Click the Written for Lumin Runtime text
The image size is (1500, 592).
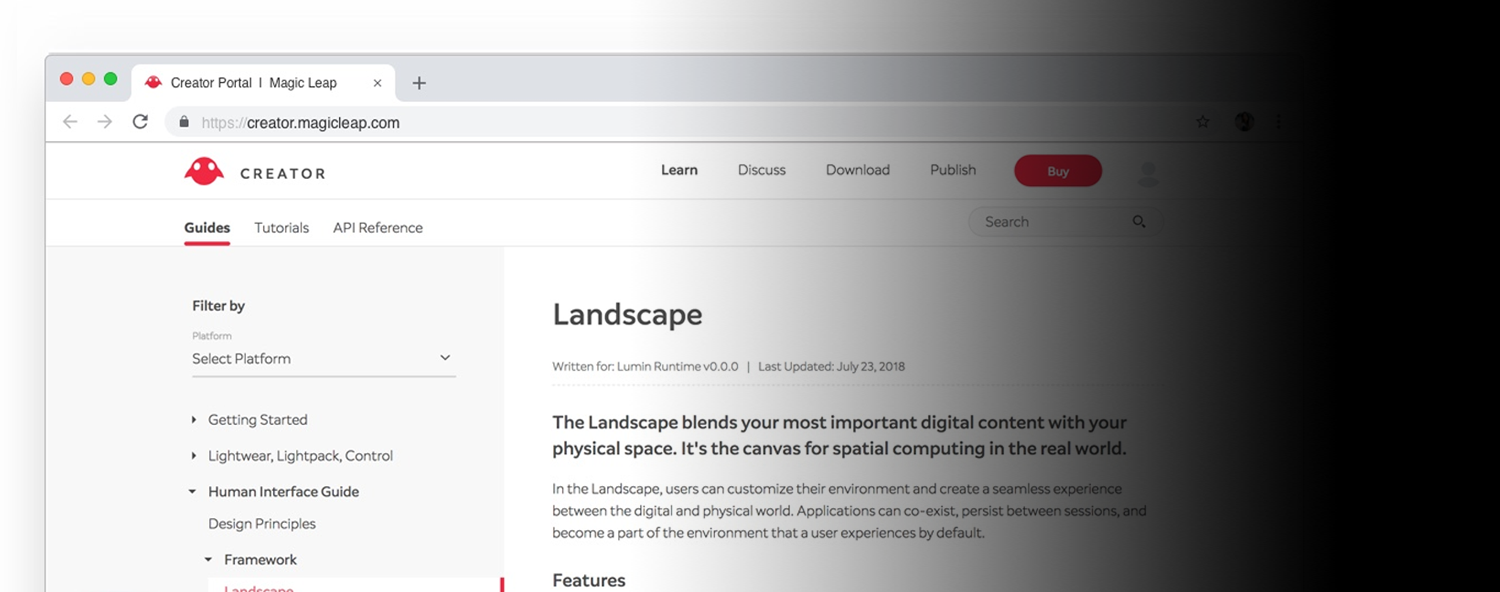pos(645,367)
